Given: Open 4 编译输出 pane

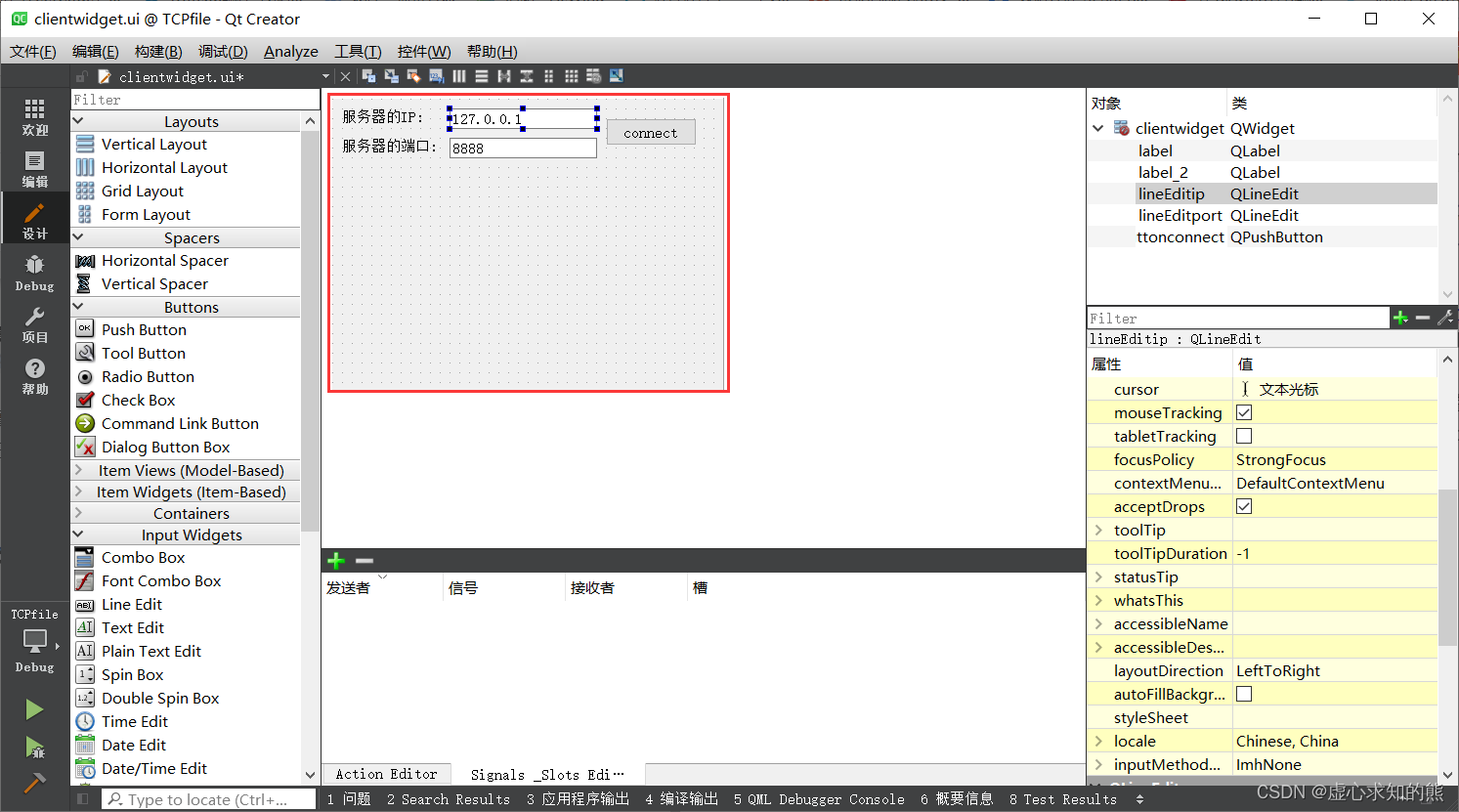Looking at the screenshot, I should click(x=682, y=799).
